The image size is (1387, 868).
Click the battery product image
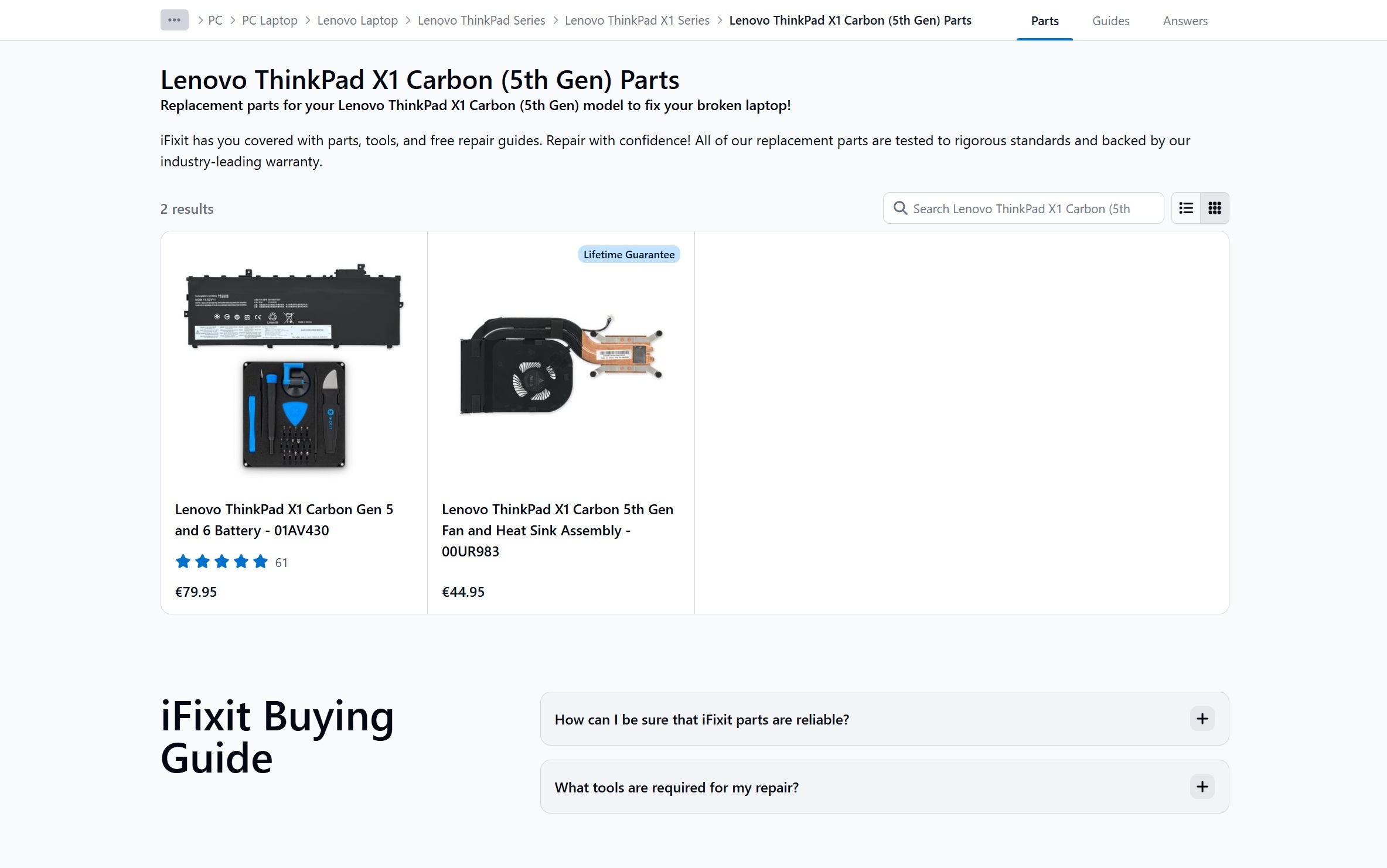pos(294,365)
